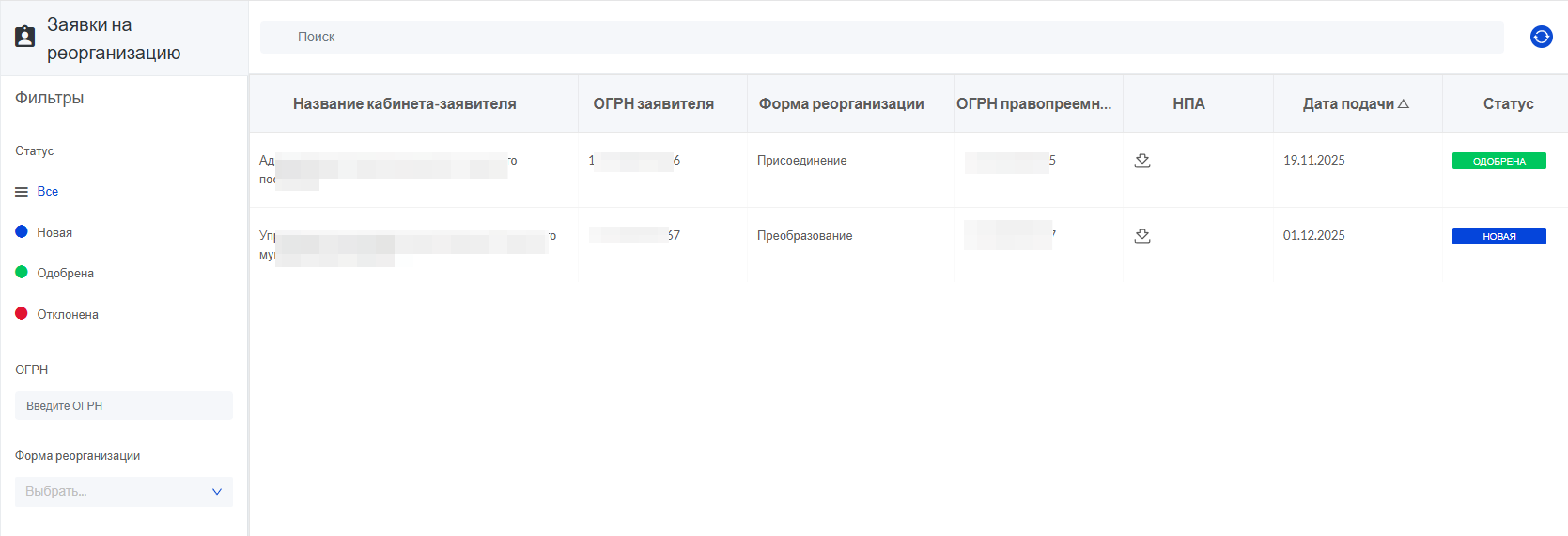Click the blue dot beside Новая
The height and width of the screenshot is (536, 1568).
click(x=22, y=231)
